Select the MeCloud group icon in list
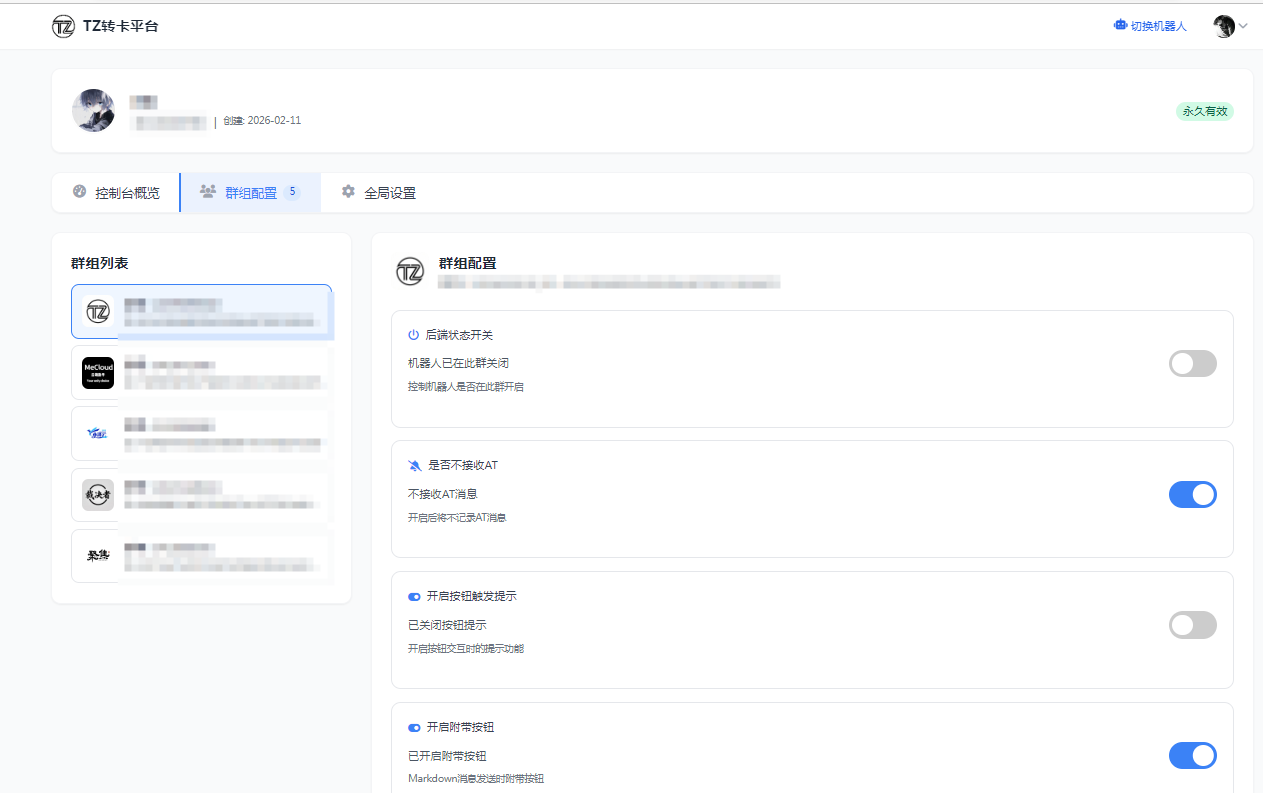This screenshot has height=793, width=1263. (x=98, y=373)
